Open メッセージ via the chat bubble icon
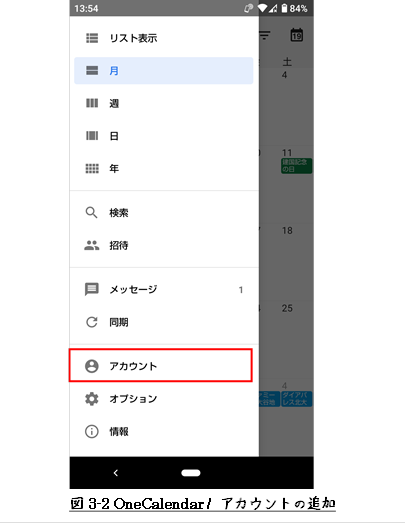The height and width of the screenshot is (523, 406). [91, 289]
